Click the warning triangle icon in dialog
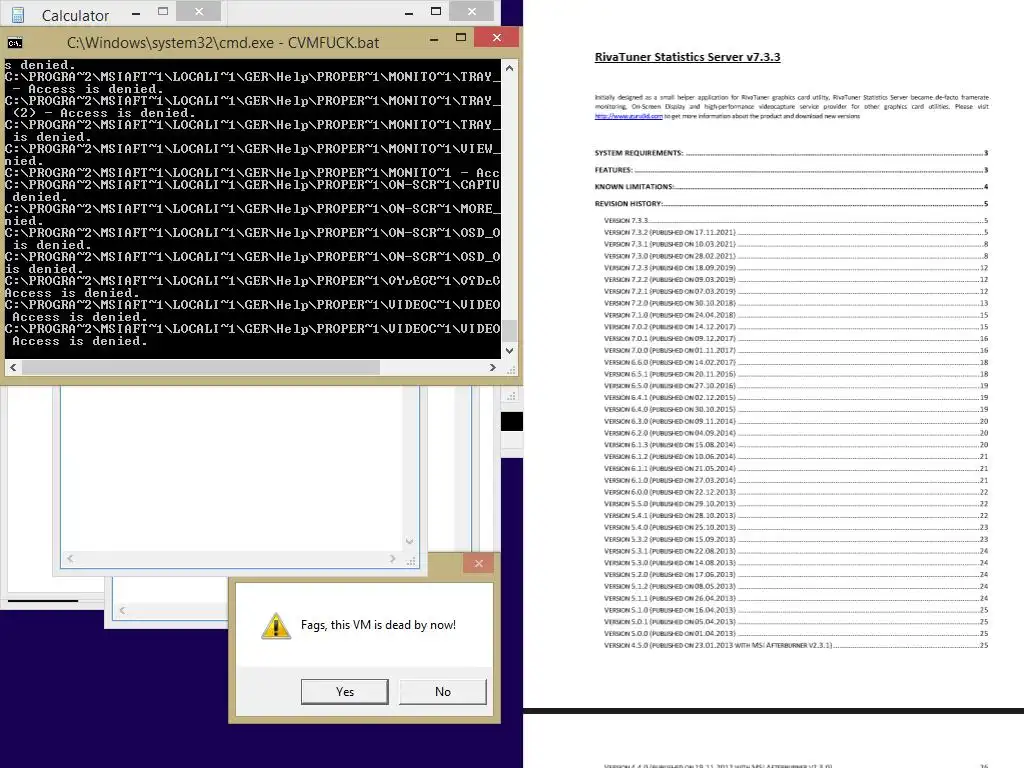This screenshot has width=1024, height=768. 276,626
